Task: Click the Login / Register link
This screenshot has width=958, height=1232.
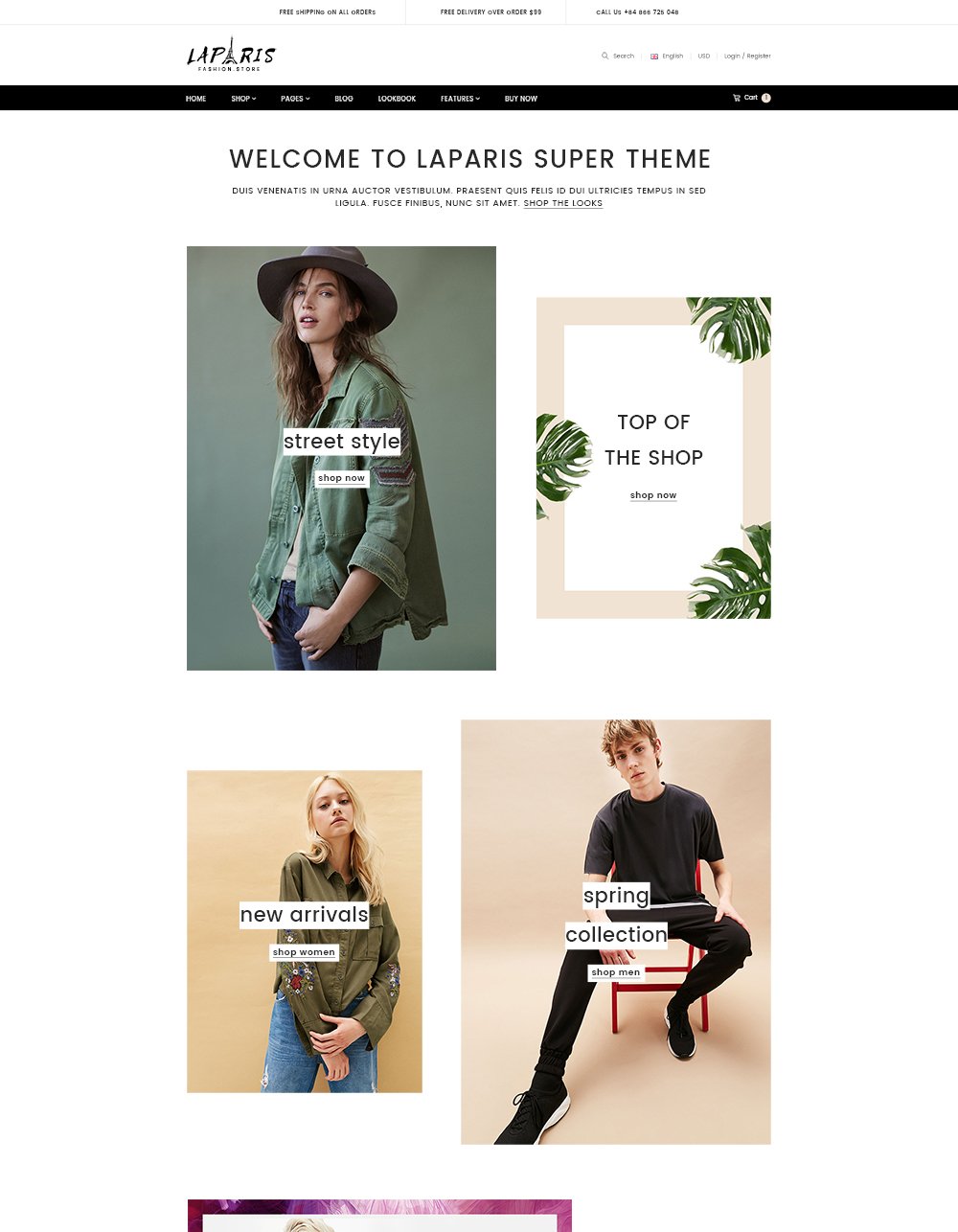Action: (x=747, y=57)
